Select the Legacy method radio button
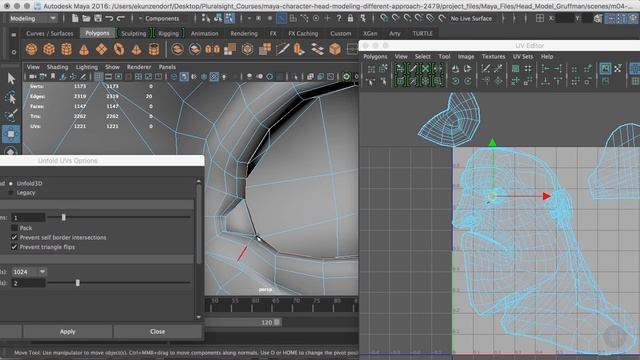The height and width of the screenshot is (360, 640). tap(11, 193)
